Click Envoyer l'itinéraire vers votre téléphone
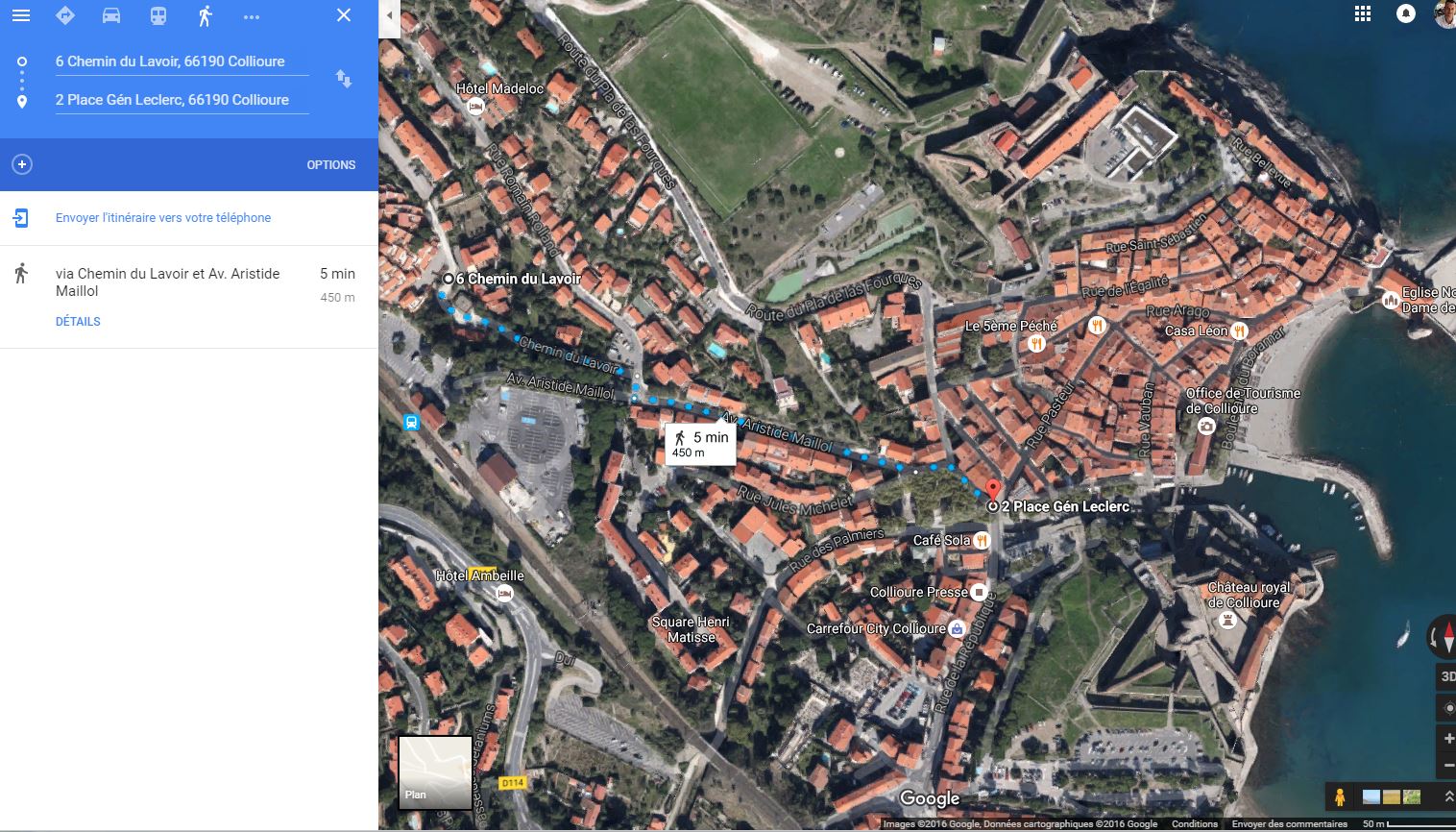This screenshot has width=1456, height=832. tap(163, 218)
